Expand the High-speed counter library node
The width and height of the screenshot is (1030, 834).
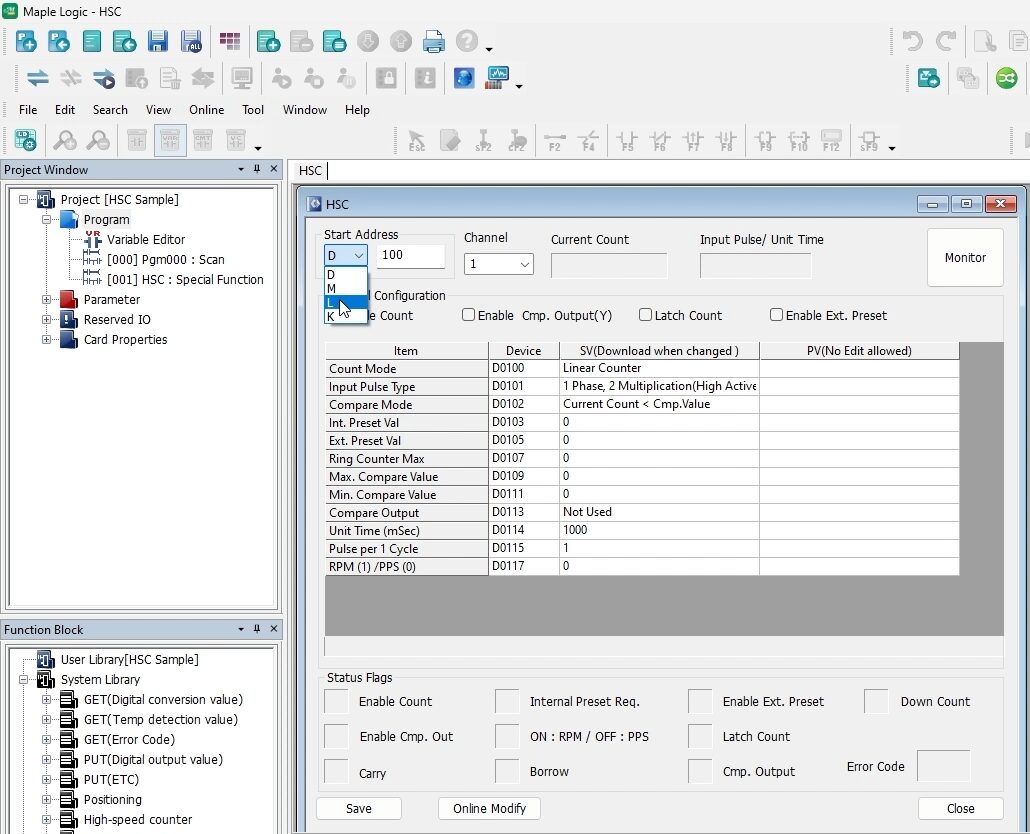coord(47,820)
